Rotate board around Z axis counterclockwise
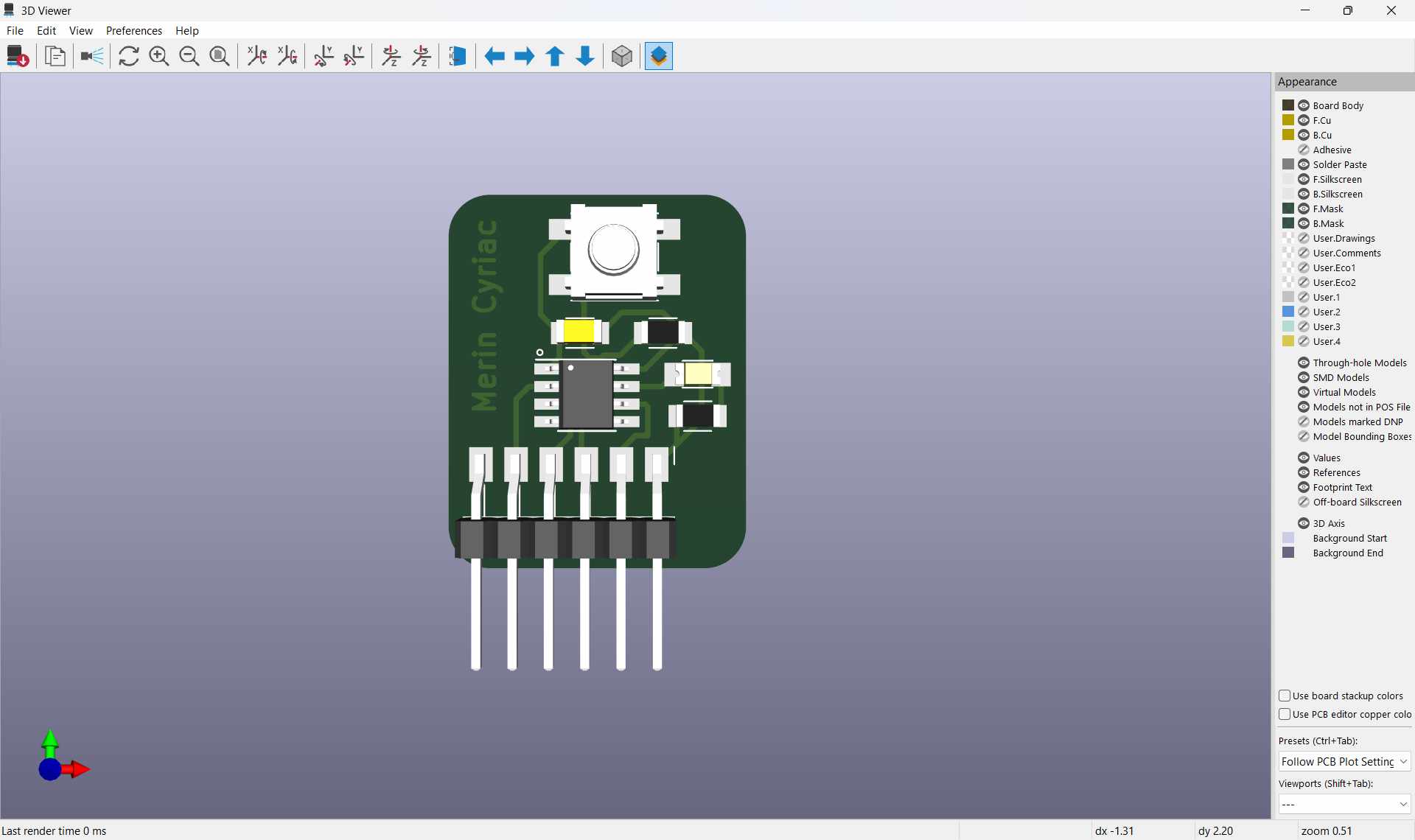Viewport: 1415px width, 840px height. point(421,56)
